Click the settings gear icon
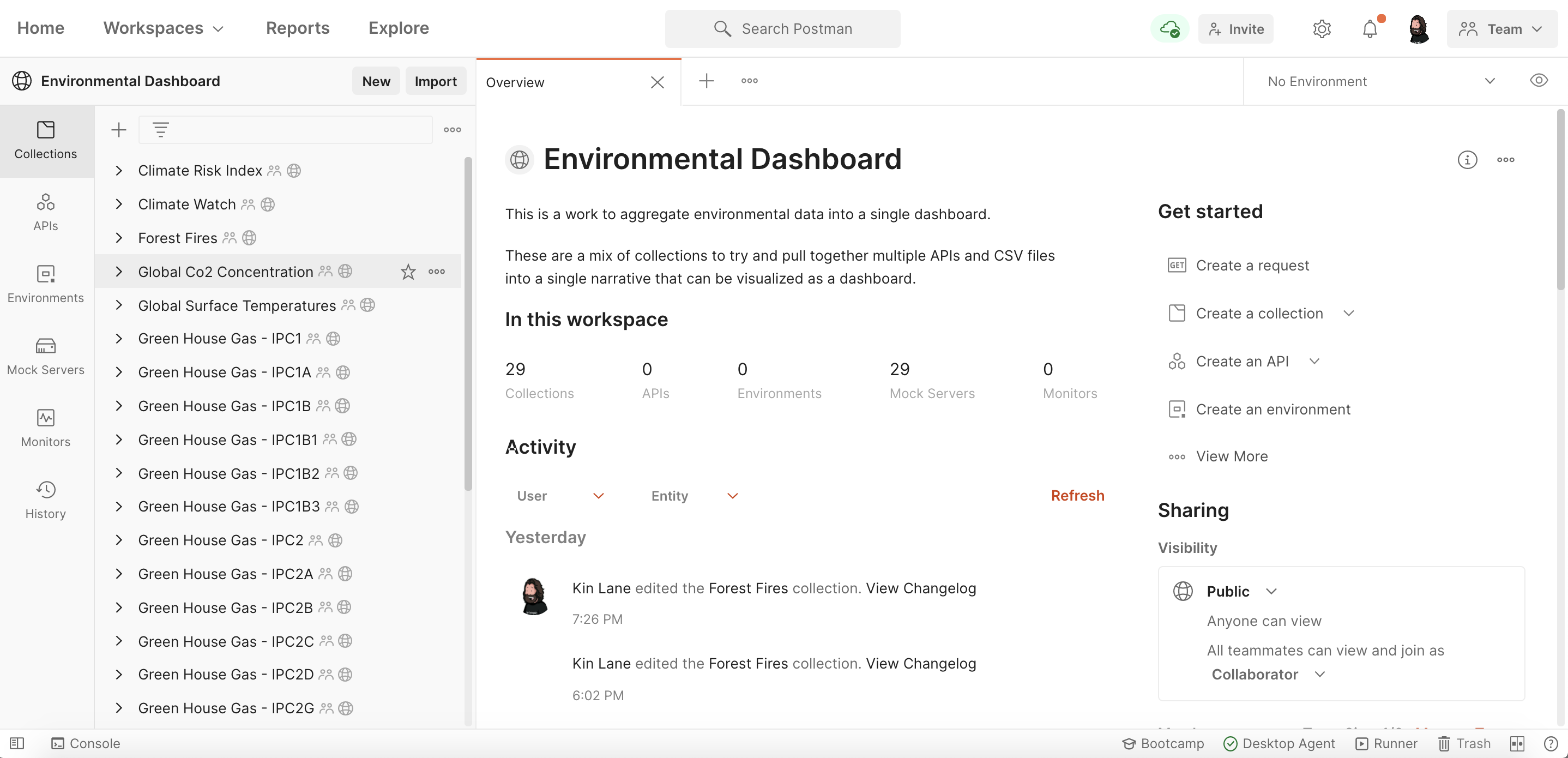Image resolution: width=1568 pixels, height=758 pixels. pos(1322,27)
